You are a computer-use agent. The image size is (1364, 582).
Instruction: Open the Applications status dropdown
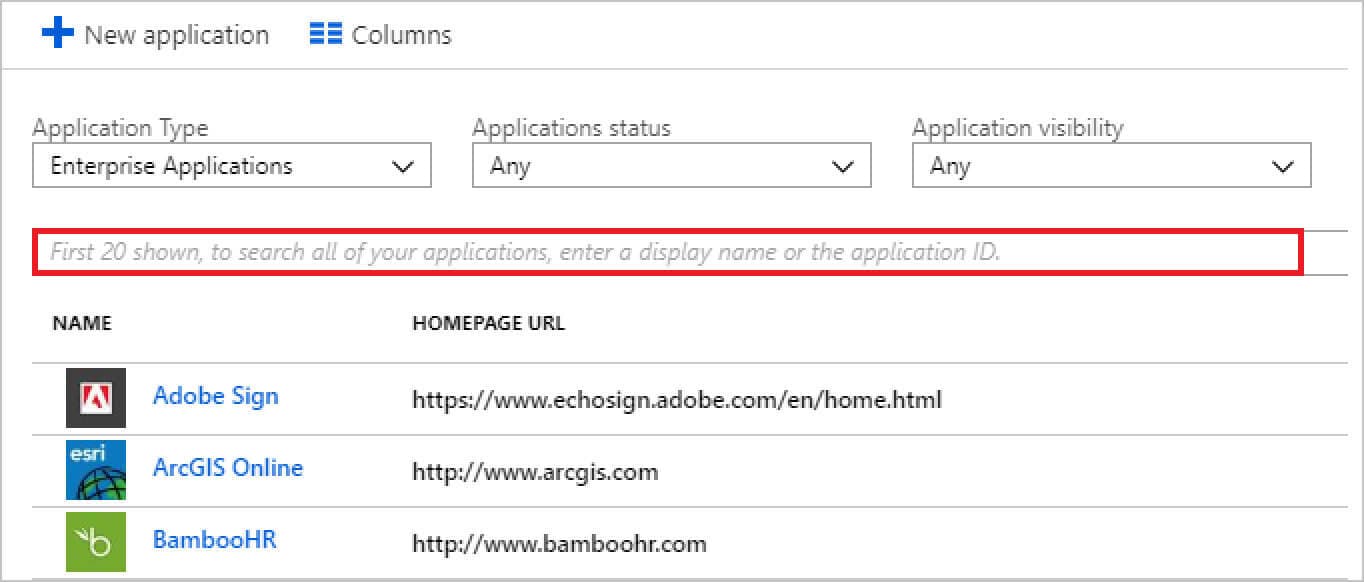pyautogui.click(x=671, y=165)
